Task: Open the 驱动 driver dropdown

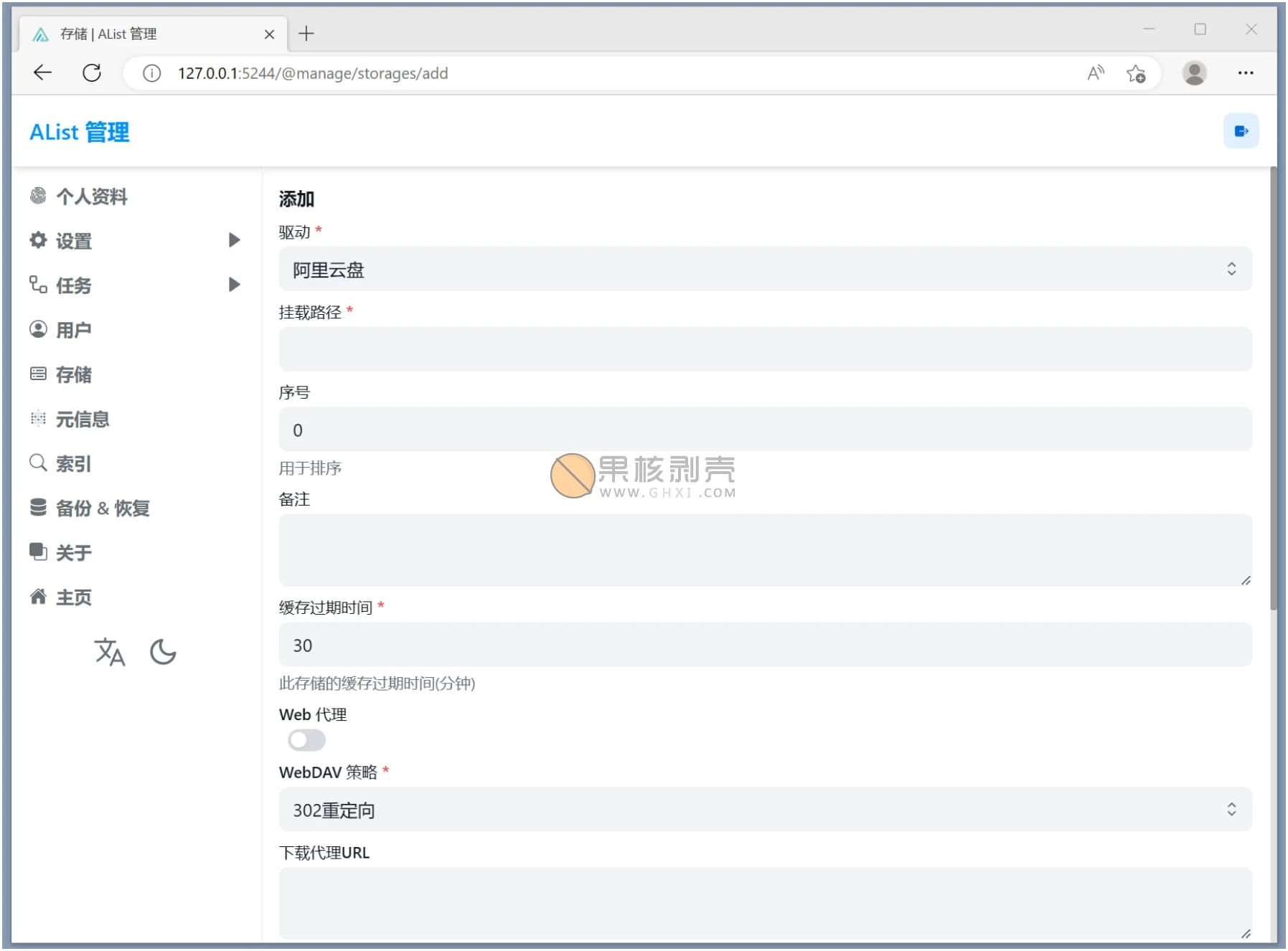Action: coord(763,269)
